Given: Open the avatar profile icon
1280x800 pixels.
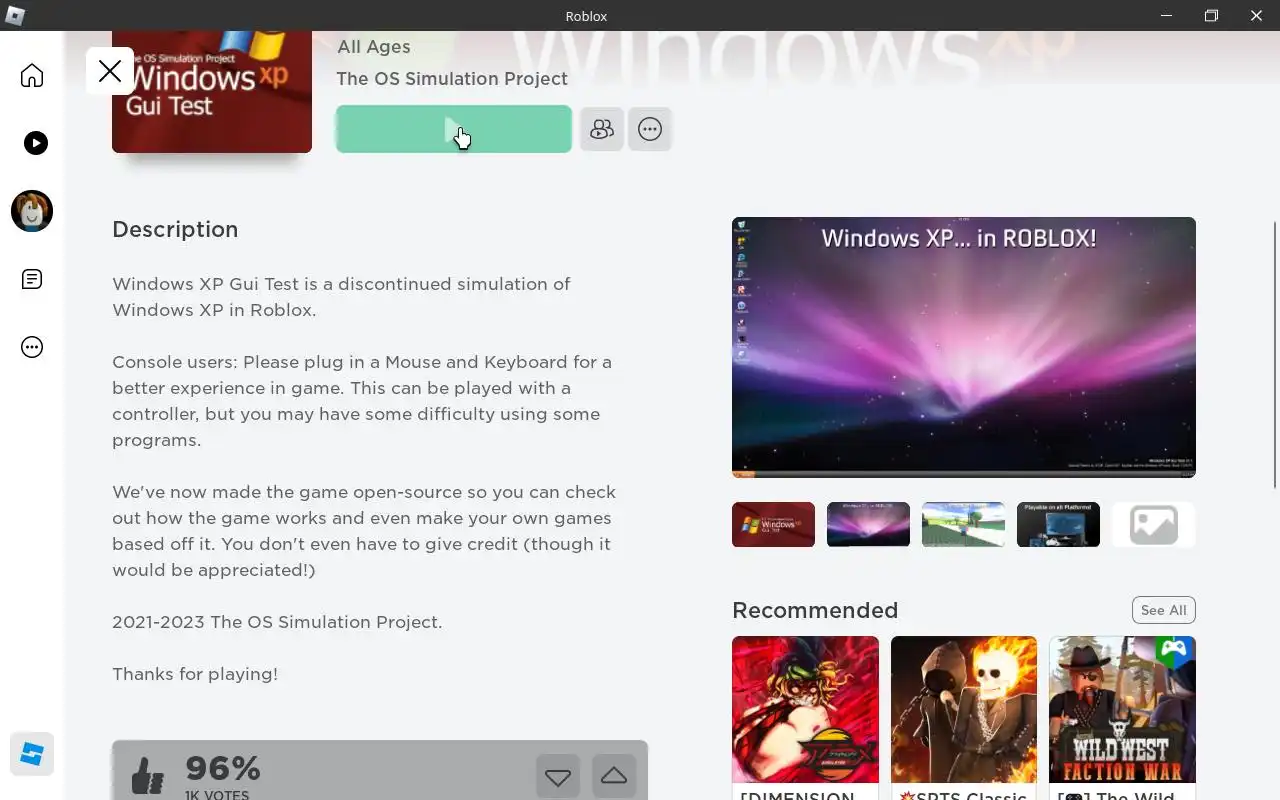Looking at the screenshot, I should (x=32, y=211).
